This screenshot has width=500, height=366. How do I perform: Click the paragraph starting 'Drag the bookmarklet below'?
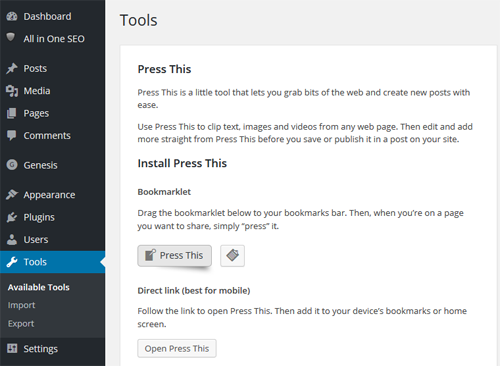coord(300,219)
